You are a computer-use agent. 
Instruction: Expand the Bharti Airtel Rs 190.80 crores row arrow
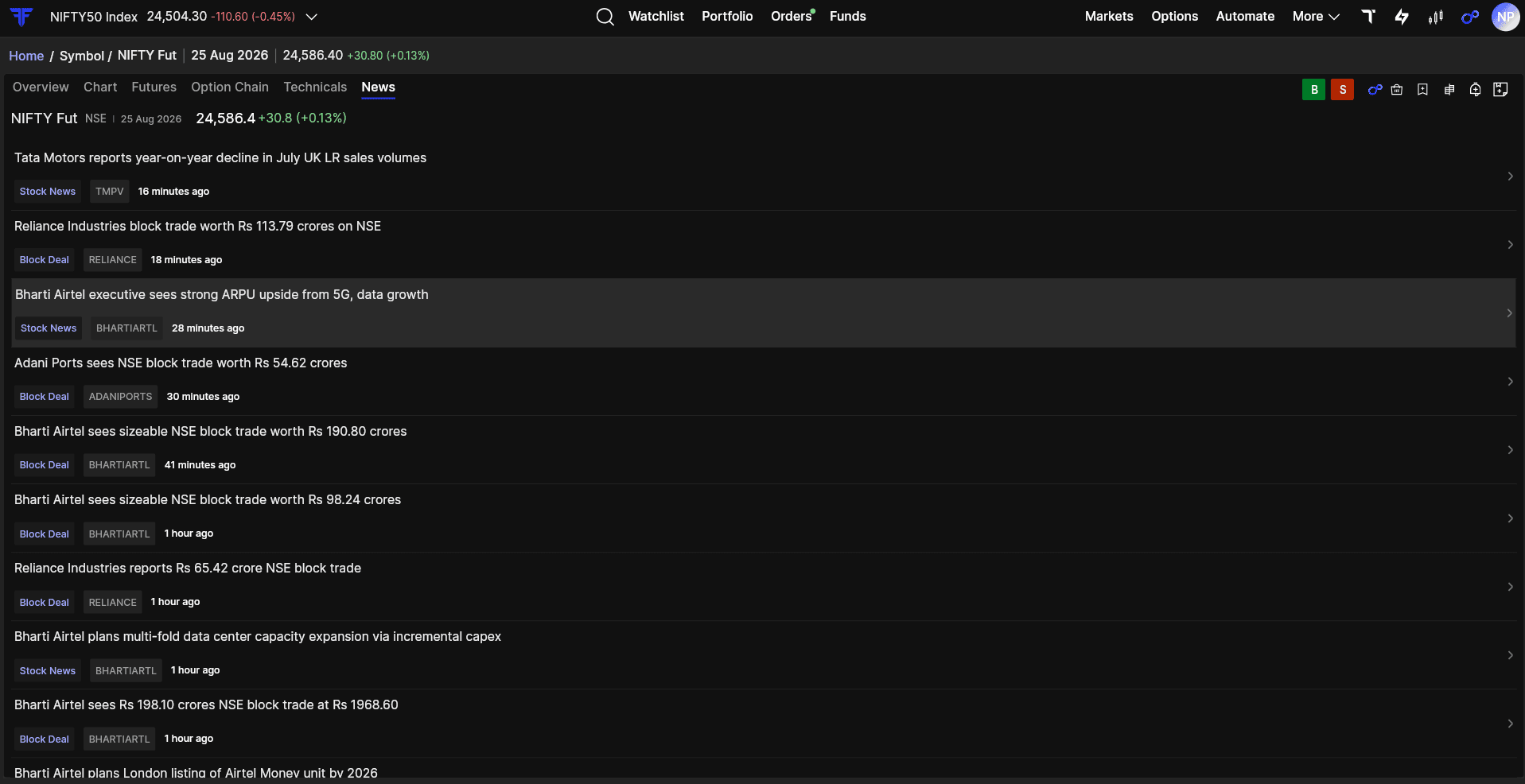point(1510,450)
